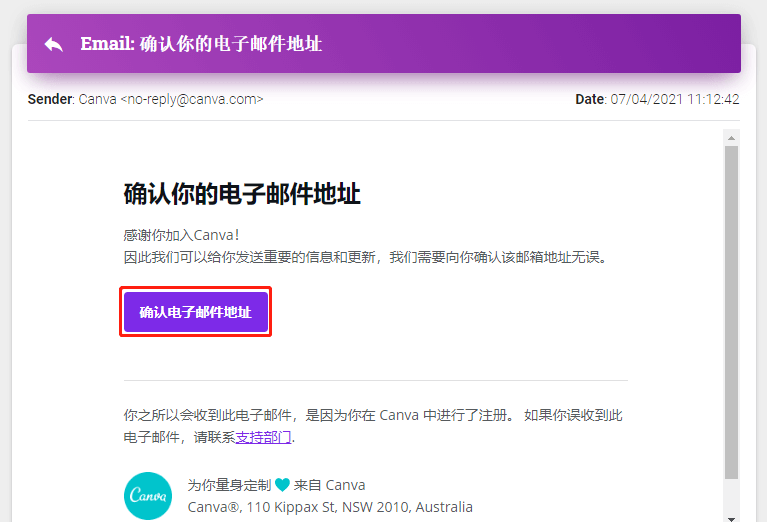
Task: Click the text 来自 Canva
Action: point(329,485)
